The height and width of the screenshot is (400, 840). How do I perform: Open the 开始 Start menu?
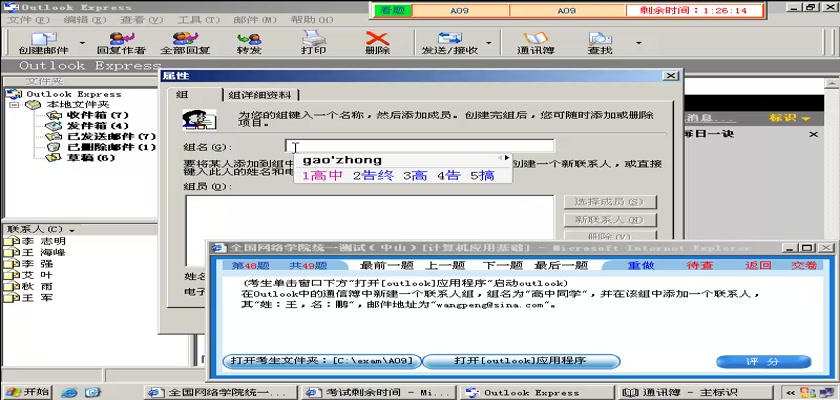coord(27,391)
